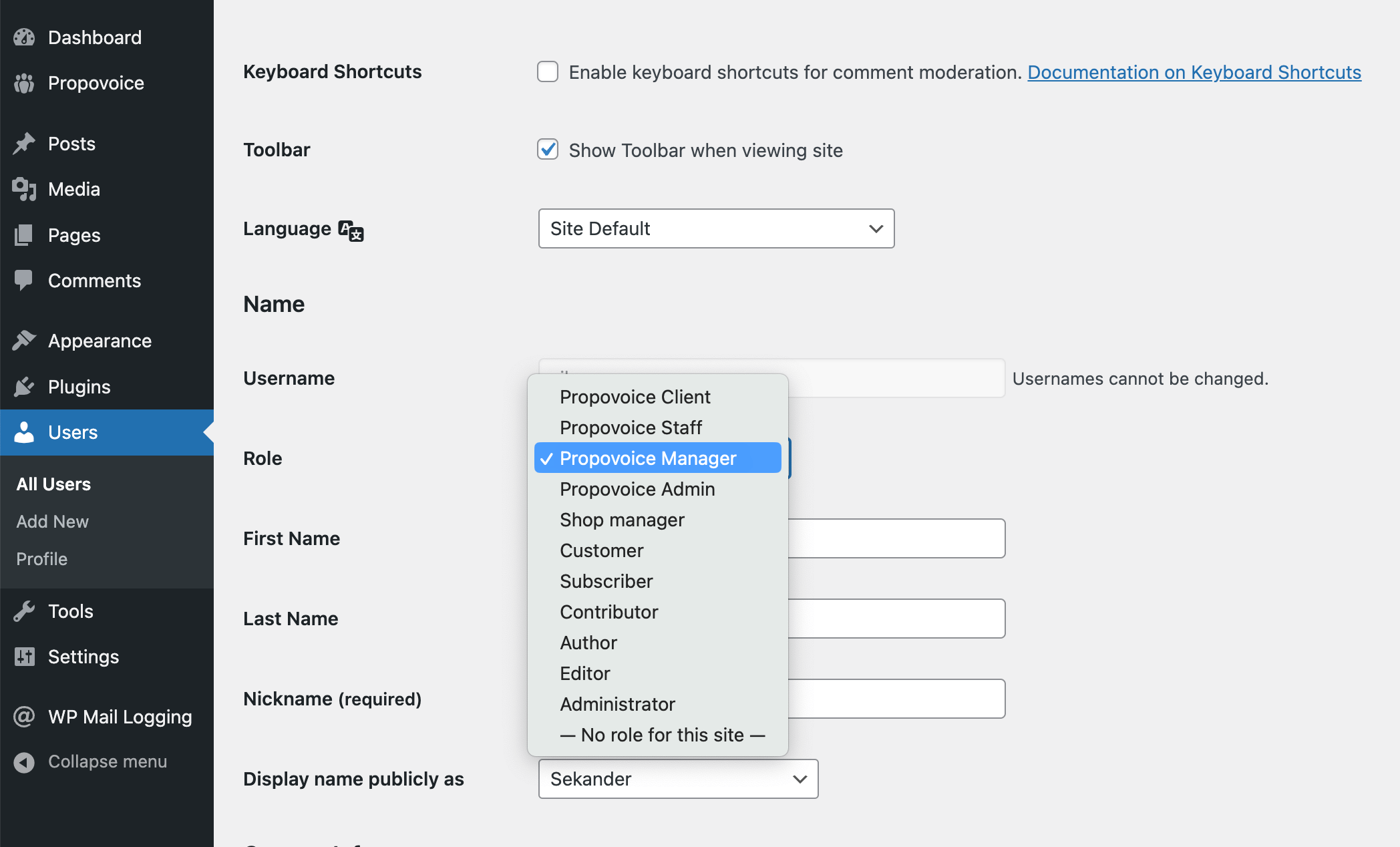1400x847 pixels.
Task: Open the Display name publicly as dropdown
Action: point(678,779)
